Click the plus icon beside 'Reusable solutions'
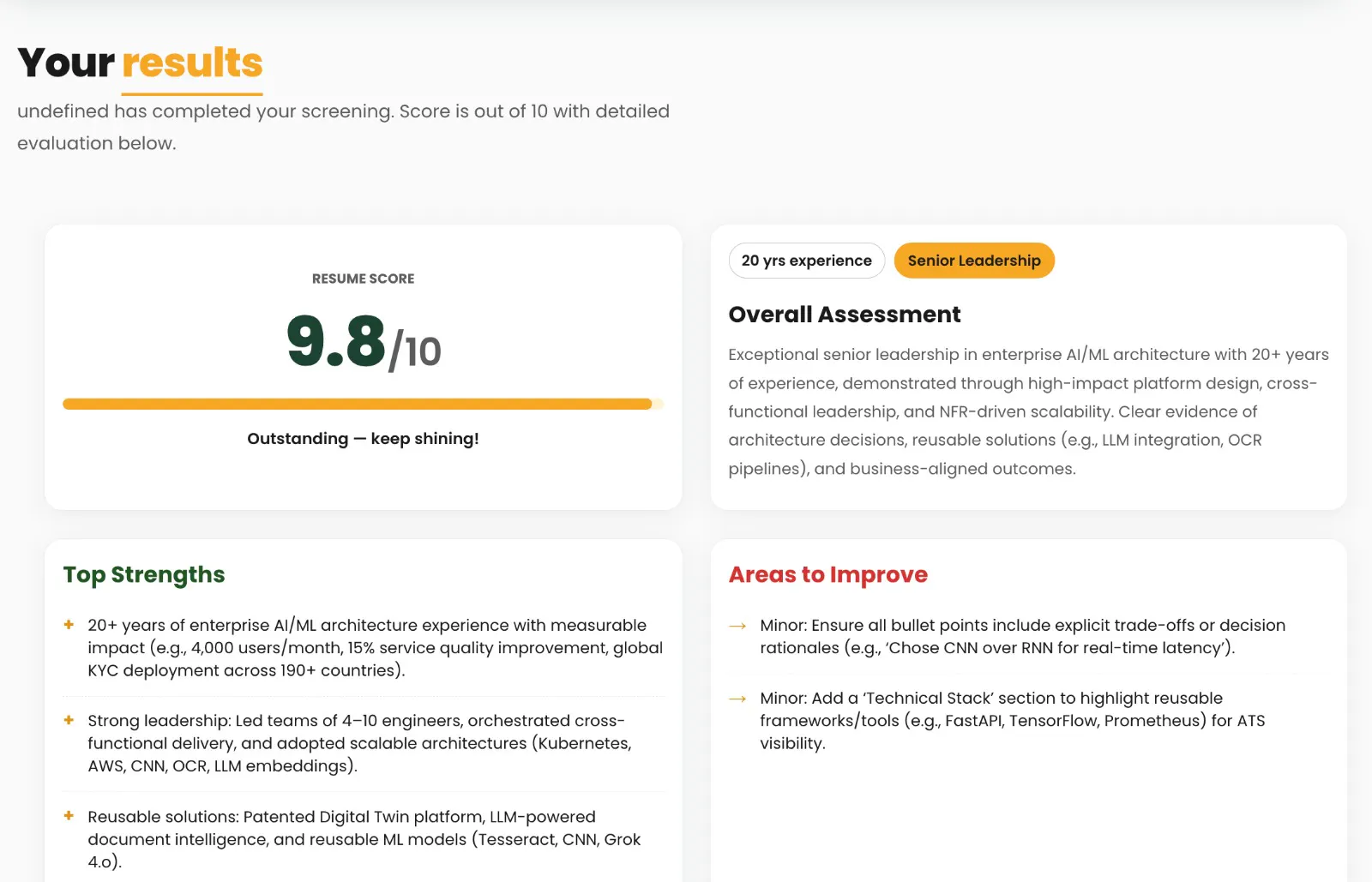Screen dimensions: 1372x882 pyautogui.click(x=69, y=816)
